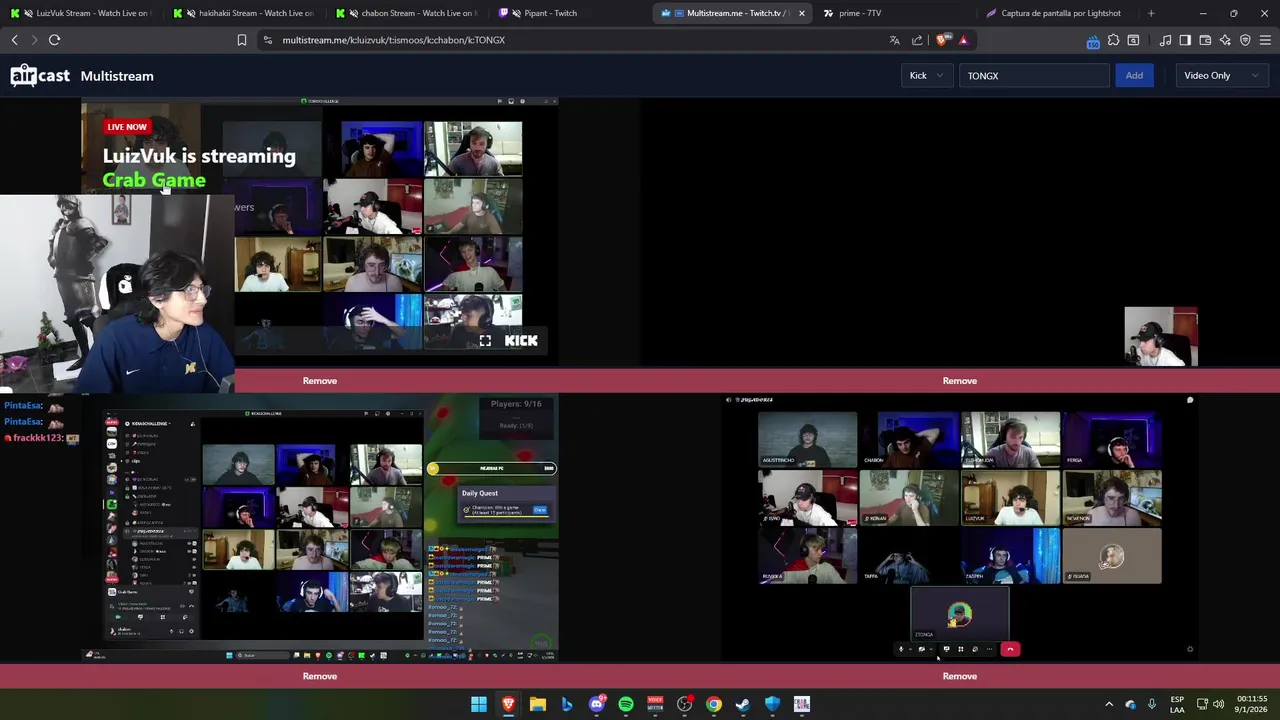Image resolution: width=1280 pixels, height=720 pixels.
Task: Click the multistream.me address bar URL
Action: 393,40
